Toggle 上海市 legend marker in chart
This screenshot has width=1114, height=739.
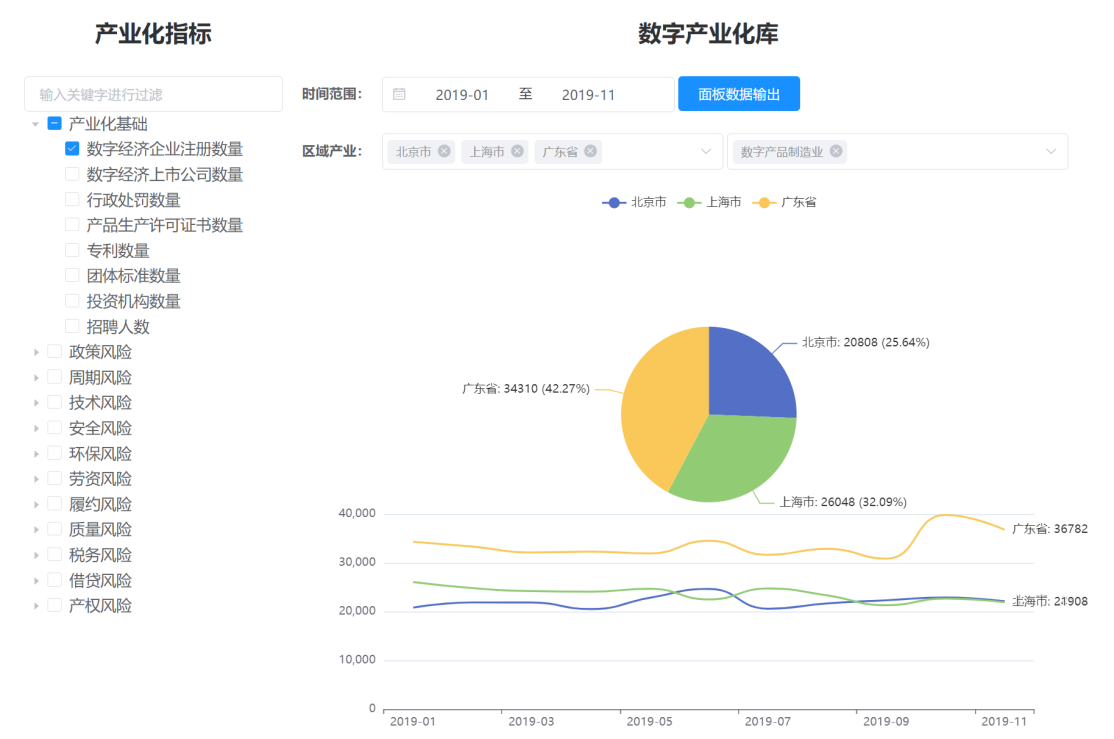click(x=689, y=202)
